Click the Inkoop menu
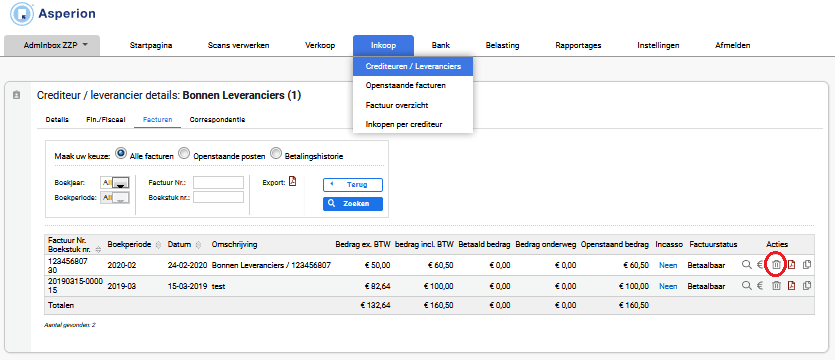Screen dimensions: 835x360 tap(383, 45)
